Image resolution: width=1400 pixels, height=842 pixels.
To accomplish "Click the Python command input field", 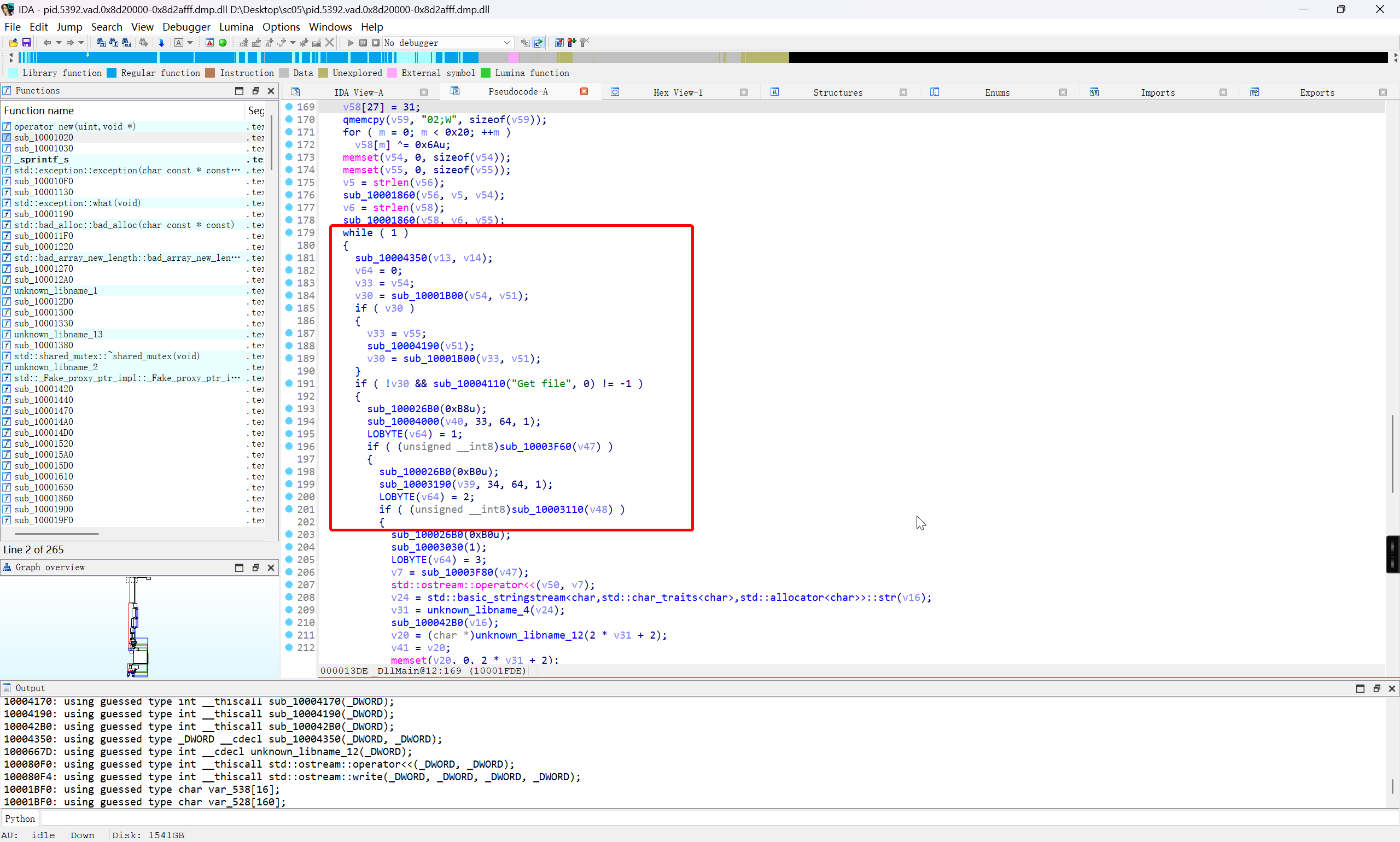I will point(720,818).
